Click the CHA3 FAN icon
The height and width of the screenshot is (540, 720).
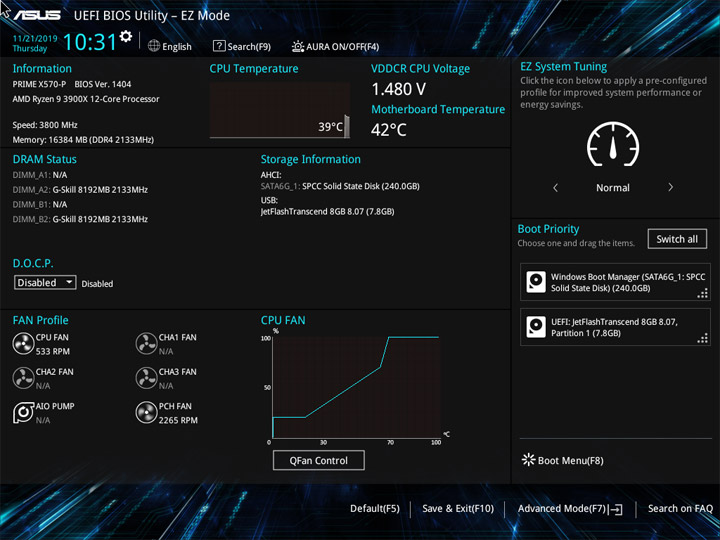pos(146,378)
